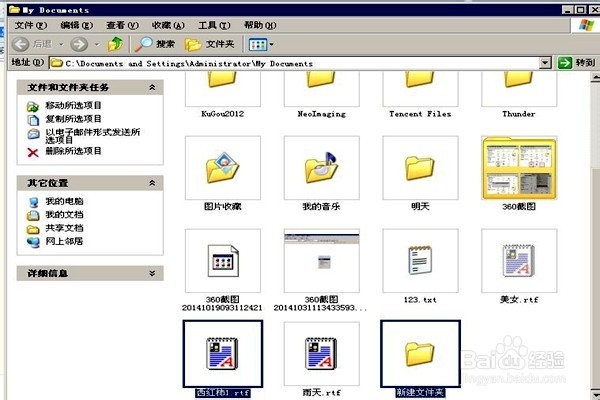
Task: Open the Back button history dropdown arrow
Action: pyautogui.click(x=61, y=44)
